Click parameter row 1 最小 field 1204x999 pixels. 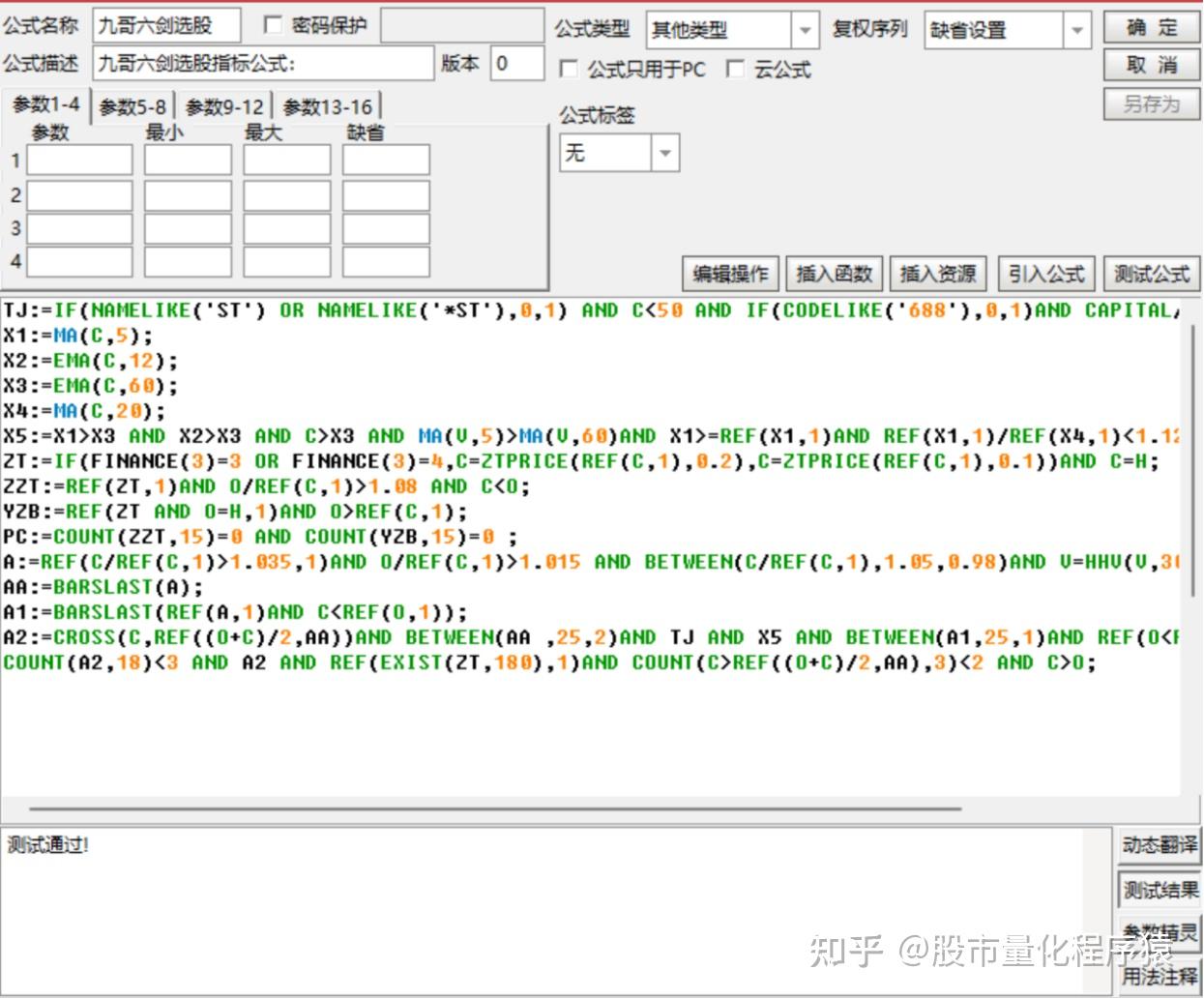coord(188,160)
